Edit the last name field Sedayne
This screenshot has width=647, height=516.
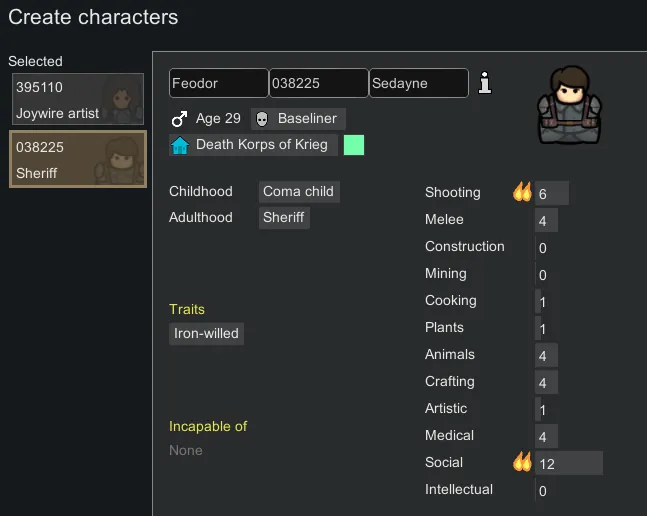[x=418, y=83]
